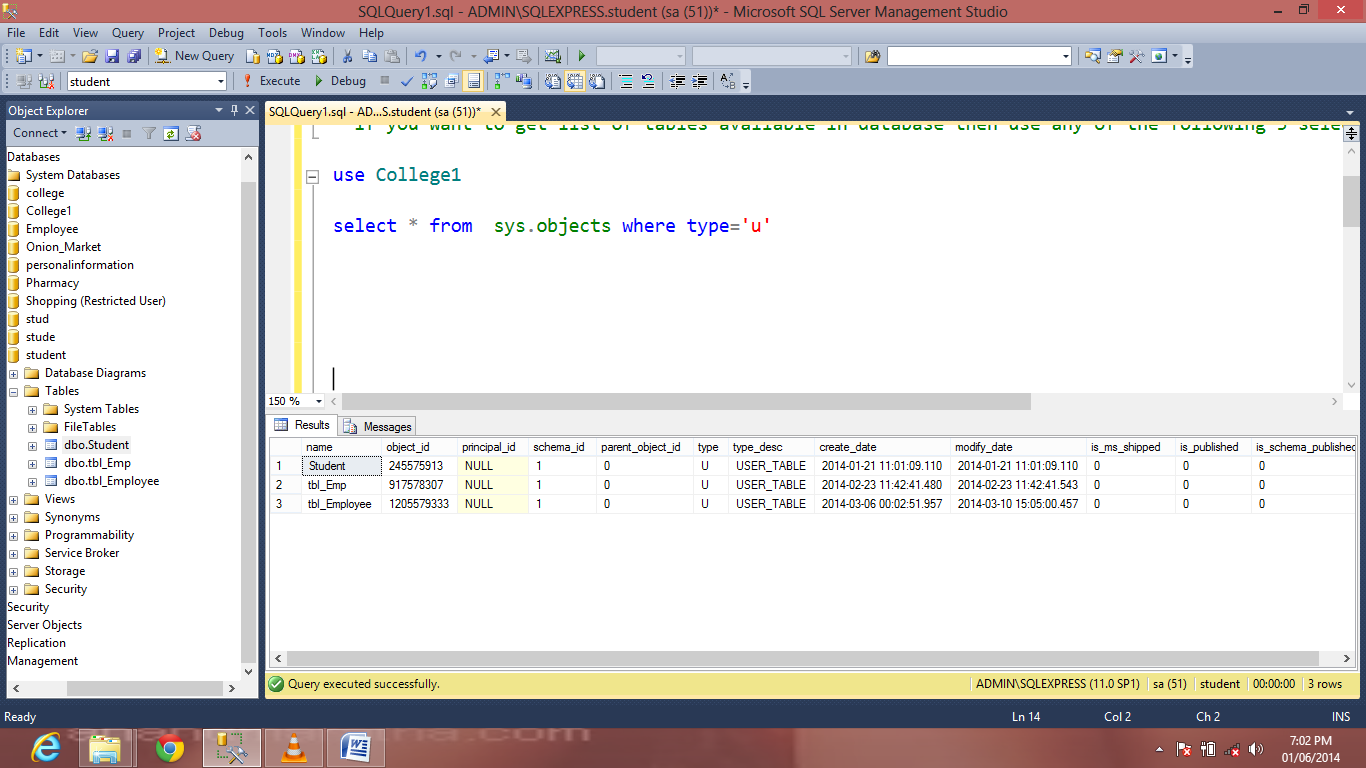This screenshot has width=1366, height=768.
Task: Switch to the Messages tab
Action: tap(379, 426)
